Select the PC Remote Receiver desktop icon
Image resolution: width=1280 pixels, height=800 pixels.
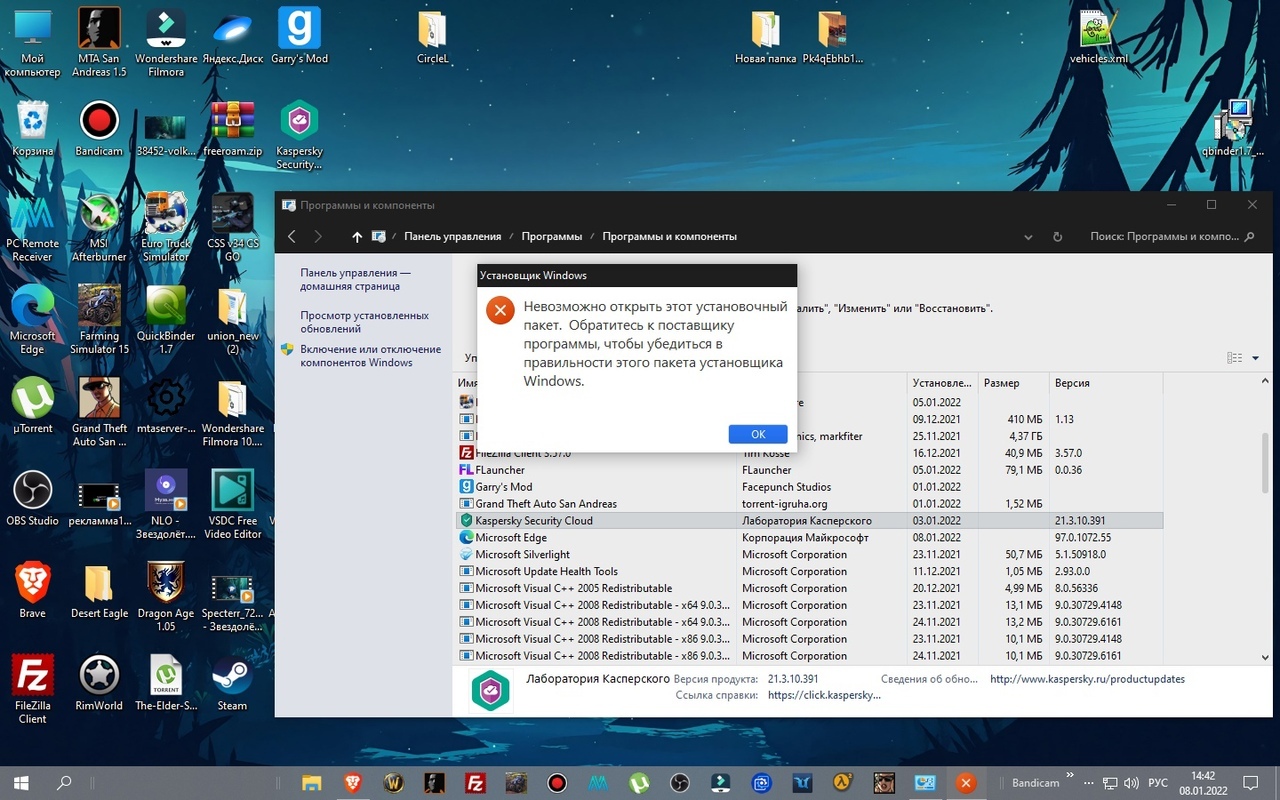click(32, 226)
